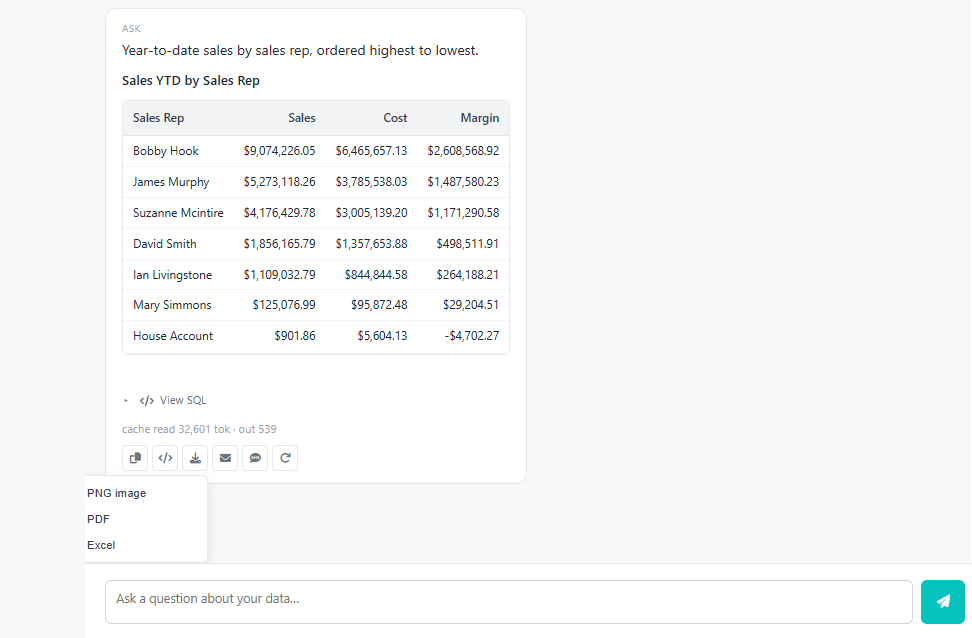Click David Smith's margin $498,511.91
972x638 pixels.
coord(467,244)
